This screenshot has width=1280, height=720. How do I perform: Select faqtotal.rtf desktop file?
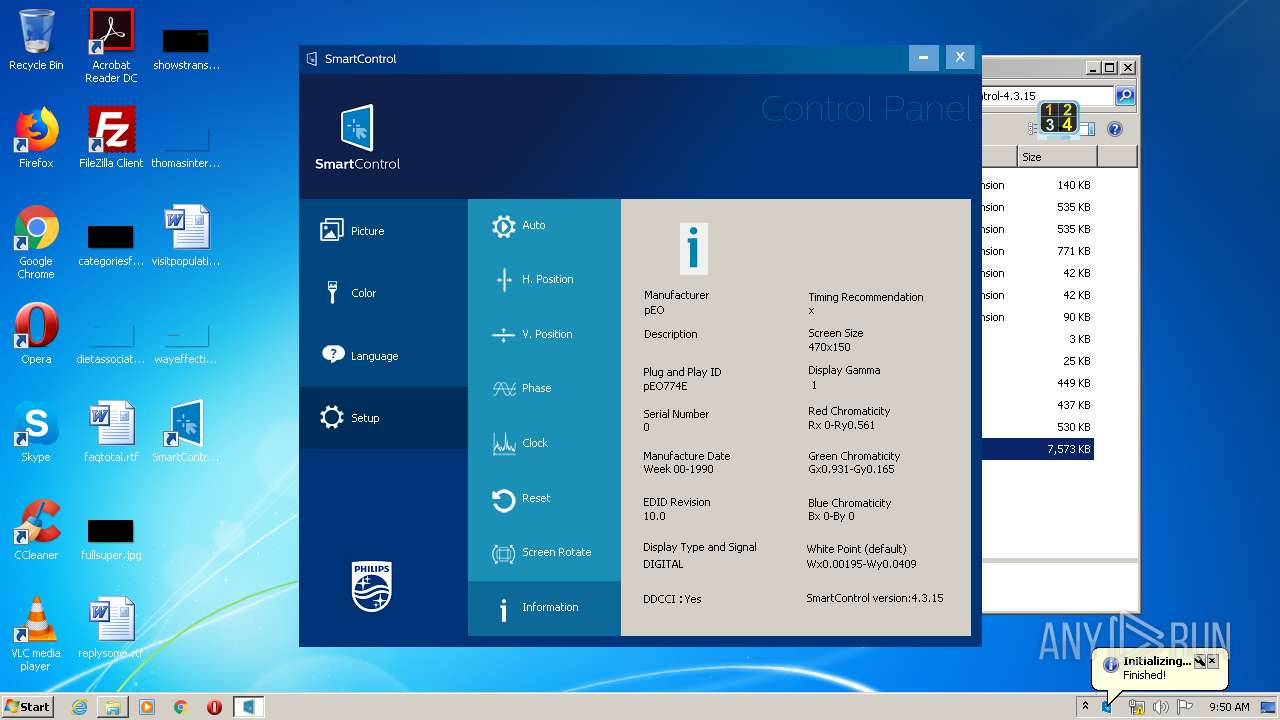[111, 432]
